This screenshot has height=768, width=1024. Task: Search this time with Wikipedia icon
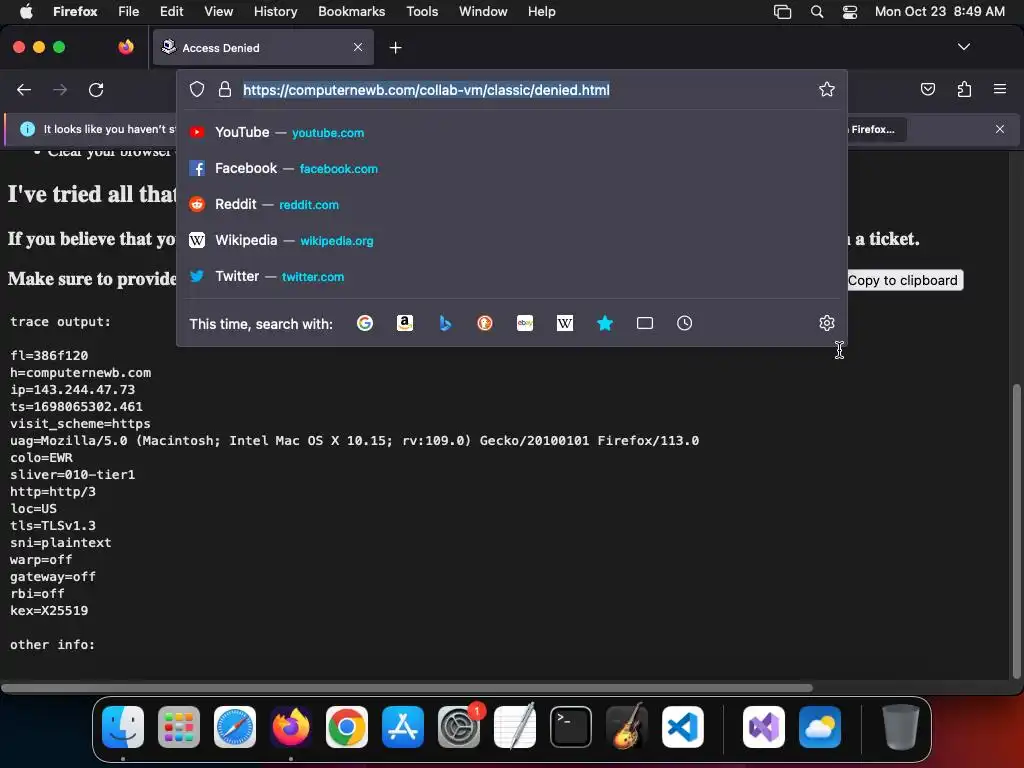565,323
